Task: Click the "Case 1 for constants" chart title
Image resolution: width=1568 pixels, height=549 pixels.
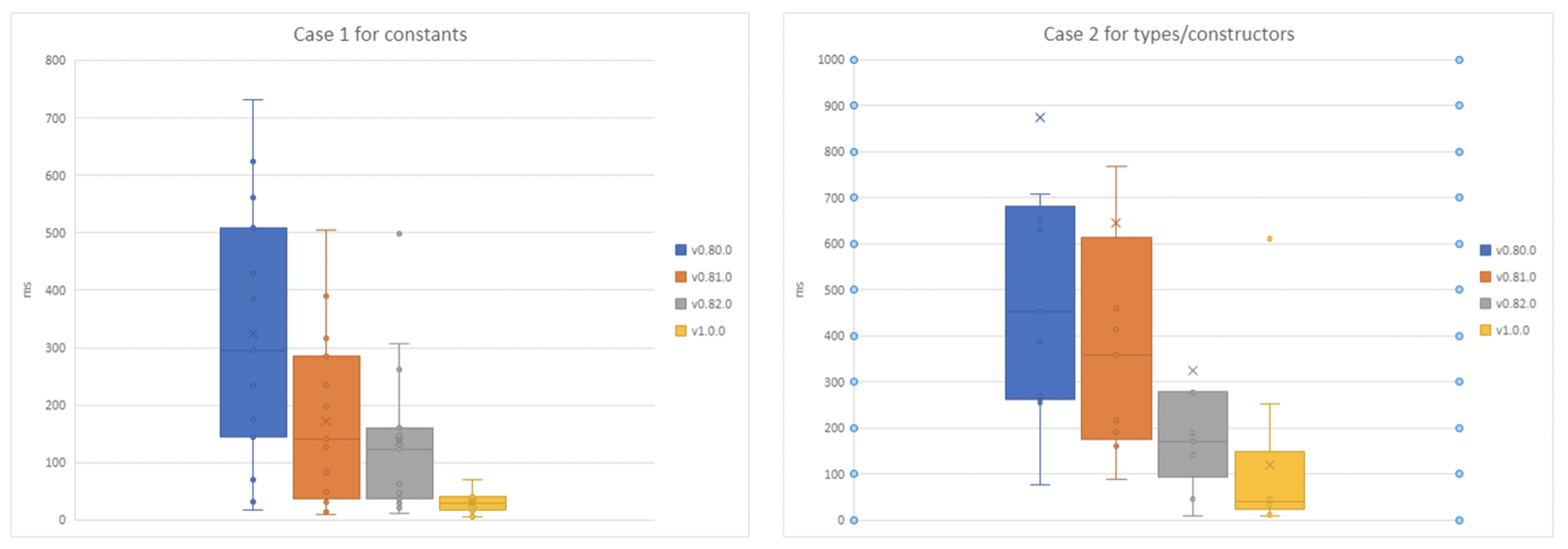Action: pyautogui.click(x=380, y=35)
